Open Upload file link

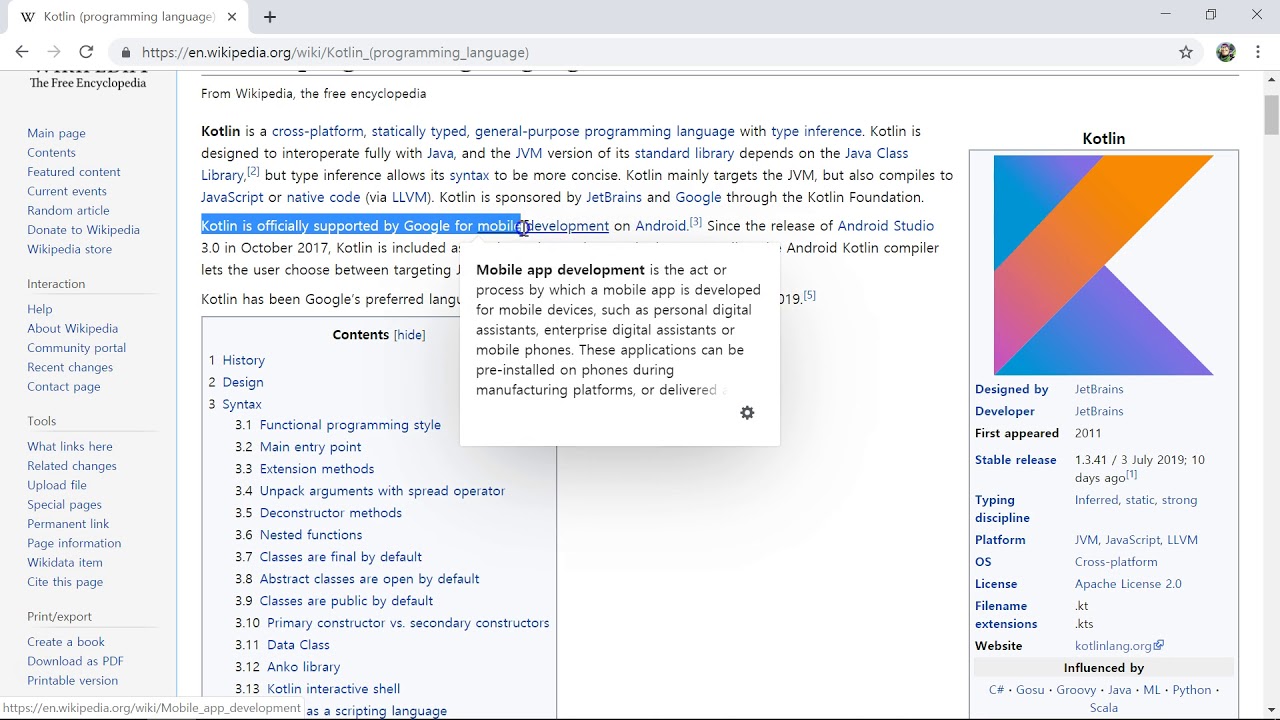click(57, 485)
